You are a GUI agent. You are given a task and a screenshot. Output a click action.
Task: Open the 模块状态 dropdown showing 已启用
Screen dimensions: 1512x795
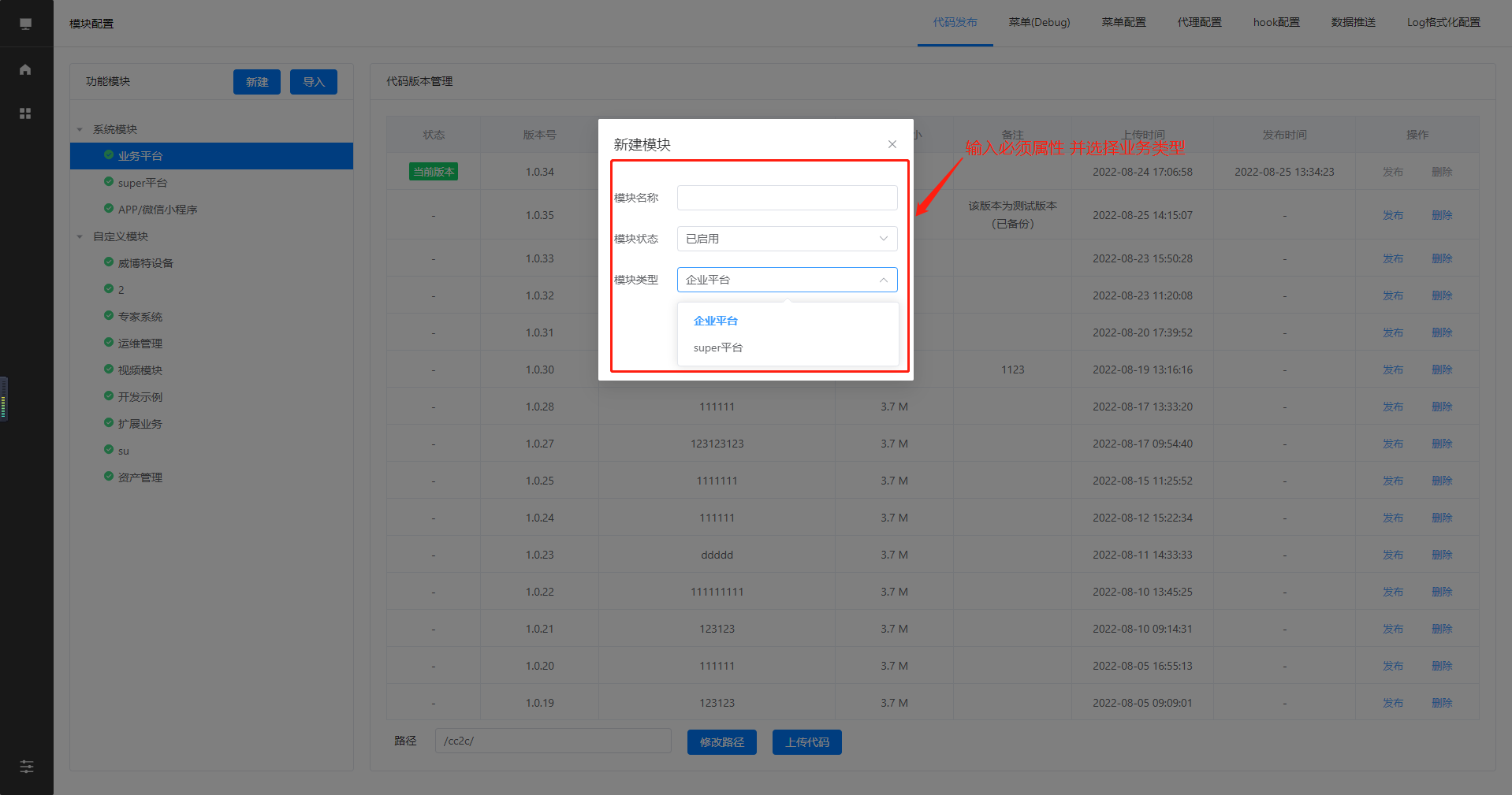tap(786, 239)
